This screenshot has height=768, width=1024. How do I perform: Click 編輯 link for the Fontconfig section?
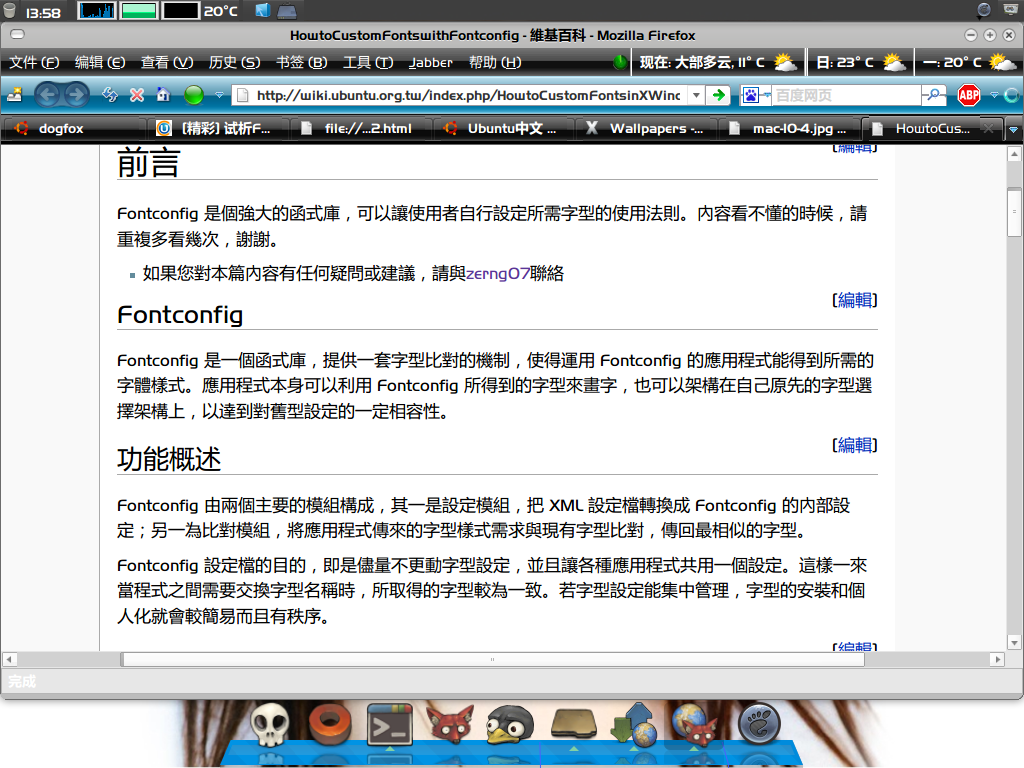point(855,300)
